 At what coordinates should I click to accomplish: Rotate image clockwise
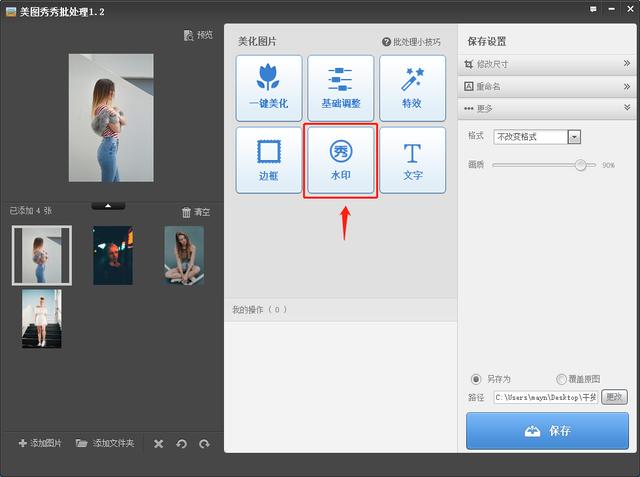(204, 444)
